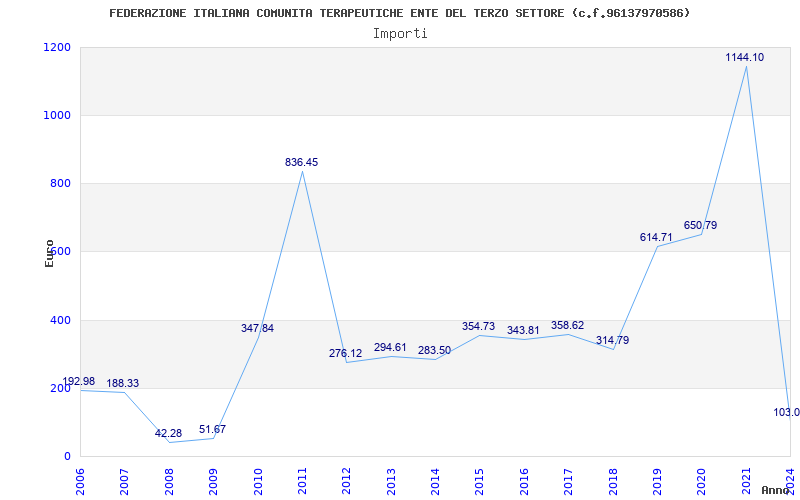800x500 pixels.
Task: Select the 2016 x-axis tick label
Action: click(x=524, y=481)
